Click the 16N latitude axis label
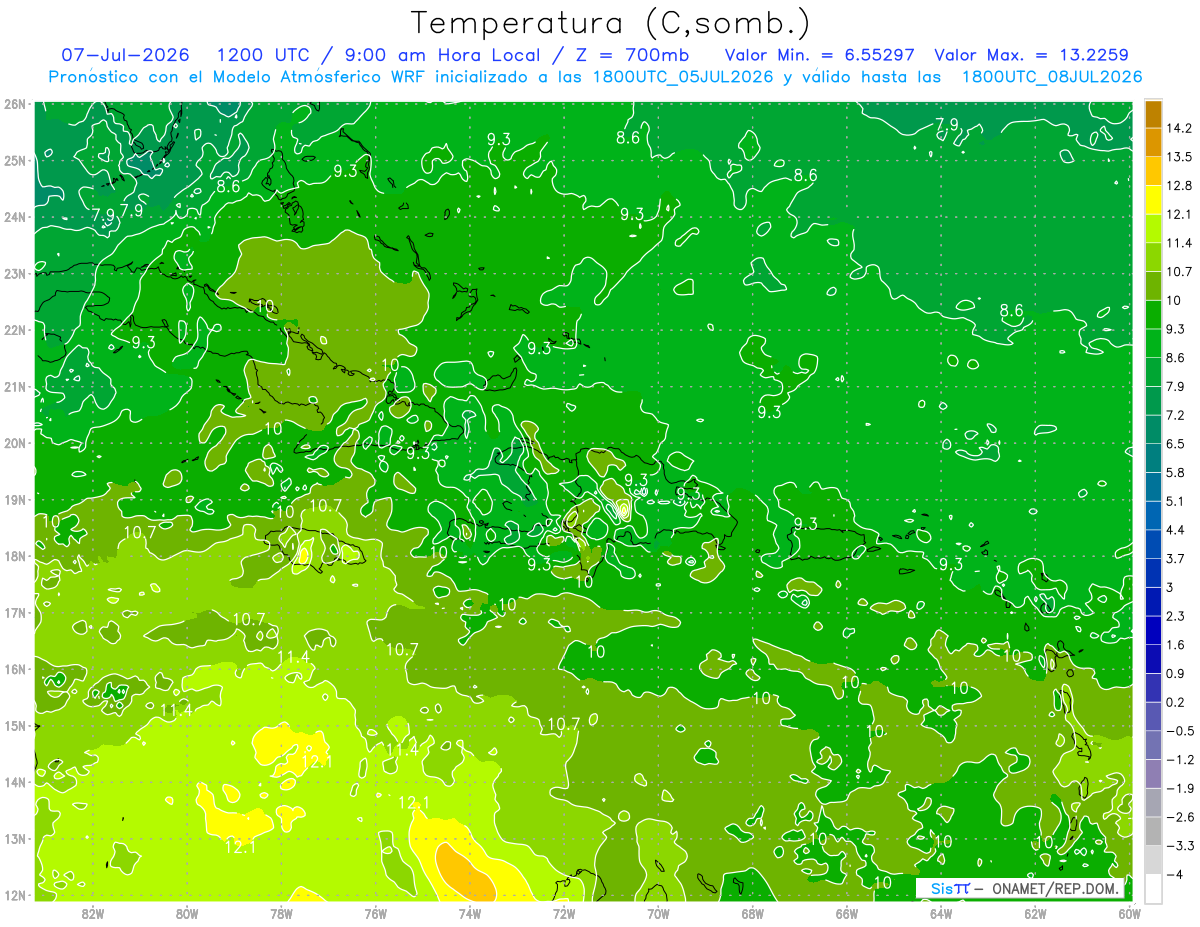The width and height of the screenshot is (1200, 927). [x=14, y=669]
